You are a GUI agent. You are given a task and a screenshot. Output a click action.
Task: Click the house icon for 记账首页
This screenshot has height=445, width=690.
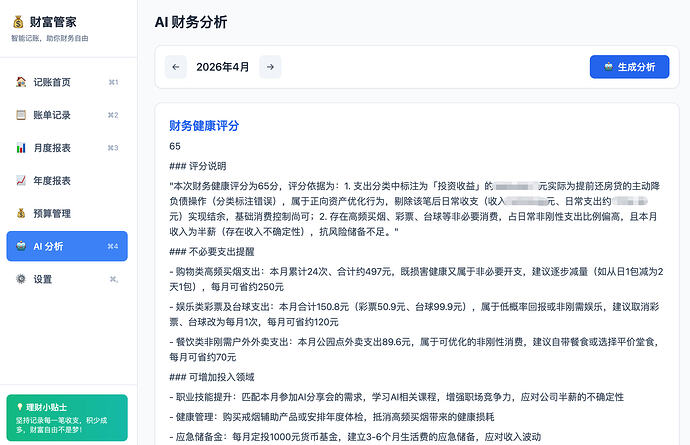tap(21, 82)
